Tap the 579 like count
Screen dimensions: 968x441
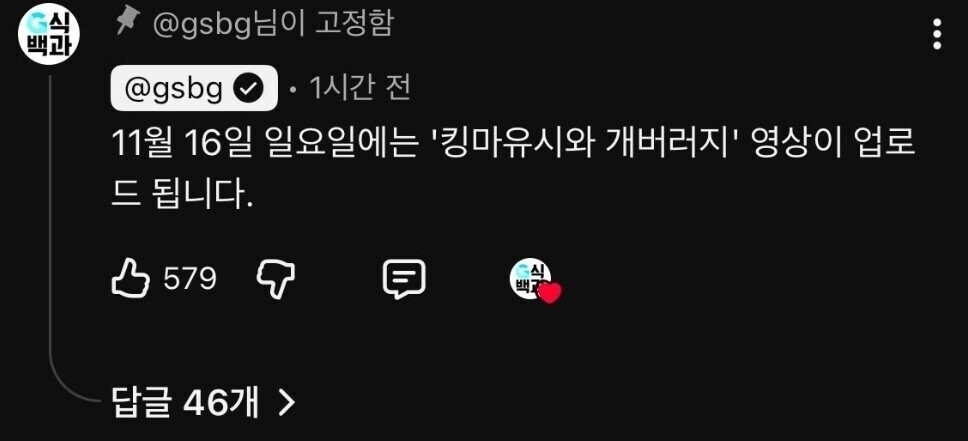(190, 279)
